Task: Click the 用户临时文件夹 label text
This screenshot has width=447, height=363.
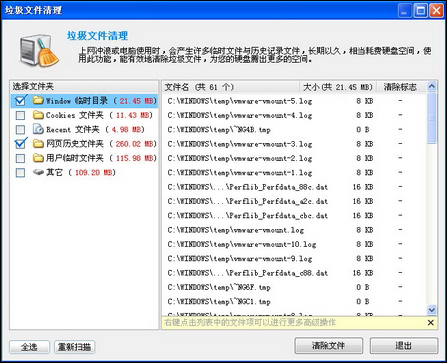Action: [x=75, y=158]
